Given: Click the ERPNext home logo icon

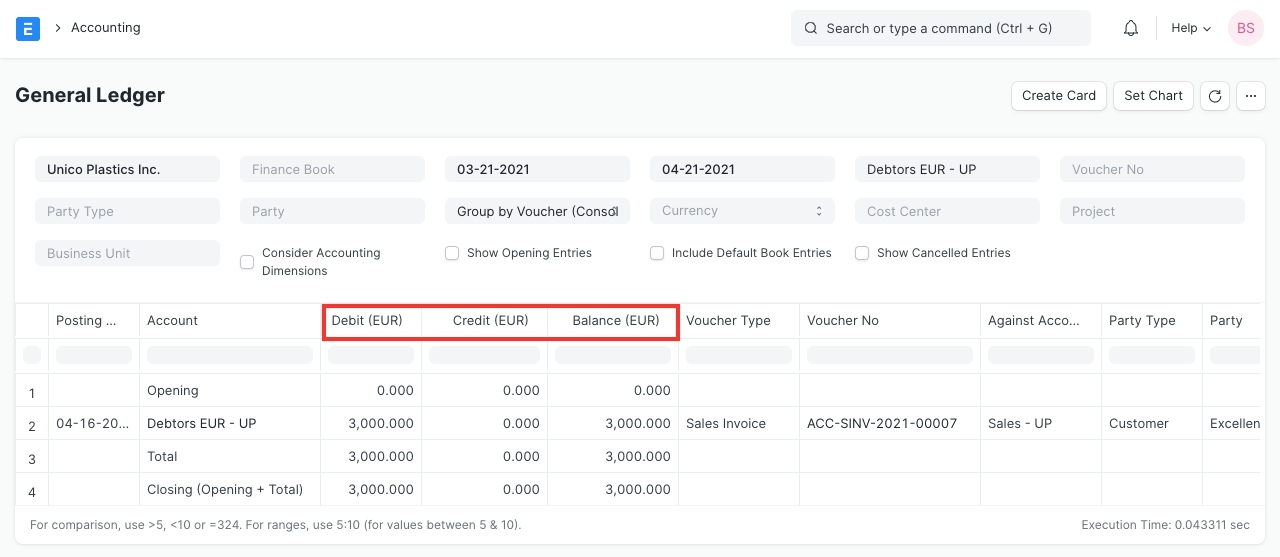Looking at the screenshot, I should (x=28, y=28).
